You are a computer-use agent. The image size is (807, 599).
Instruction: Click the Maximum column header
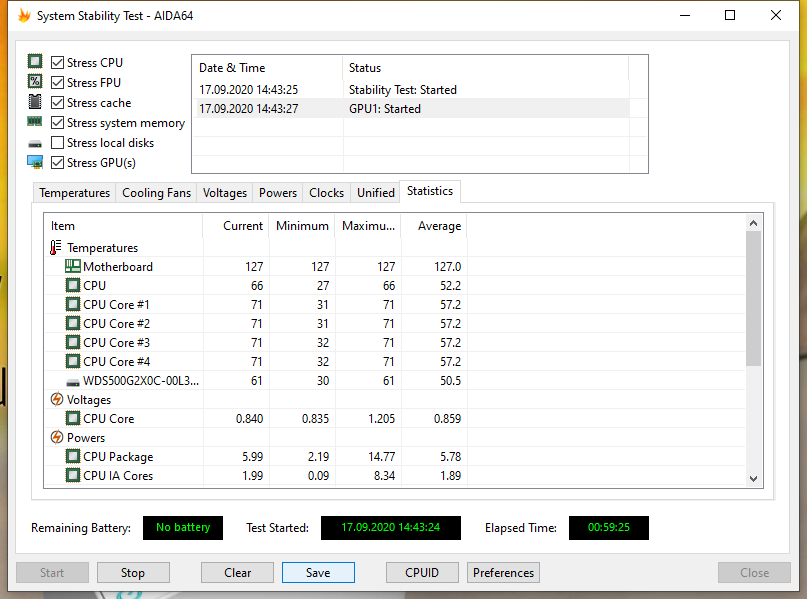pos(369,226)
